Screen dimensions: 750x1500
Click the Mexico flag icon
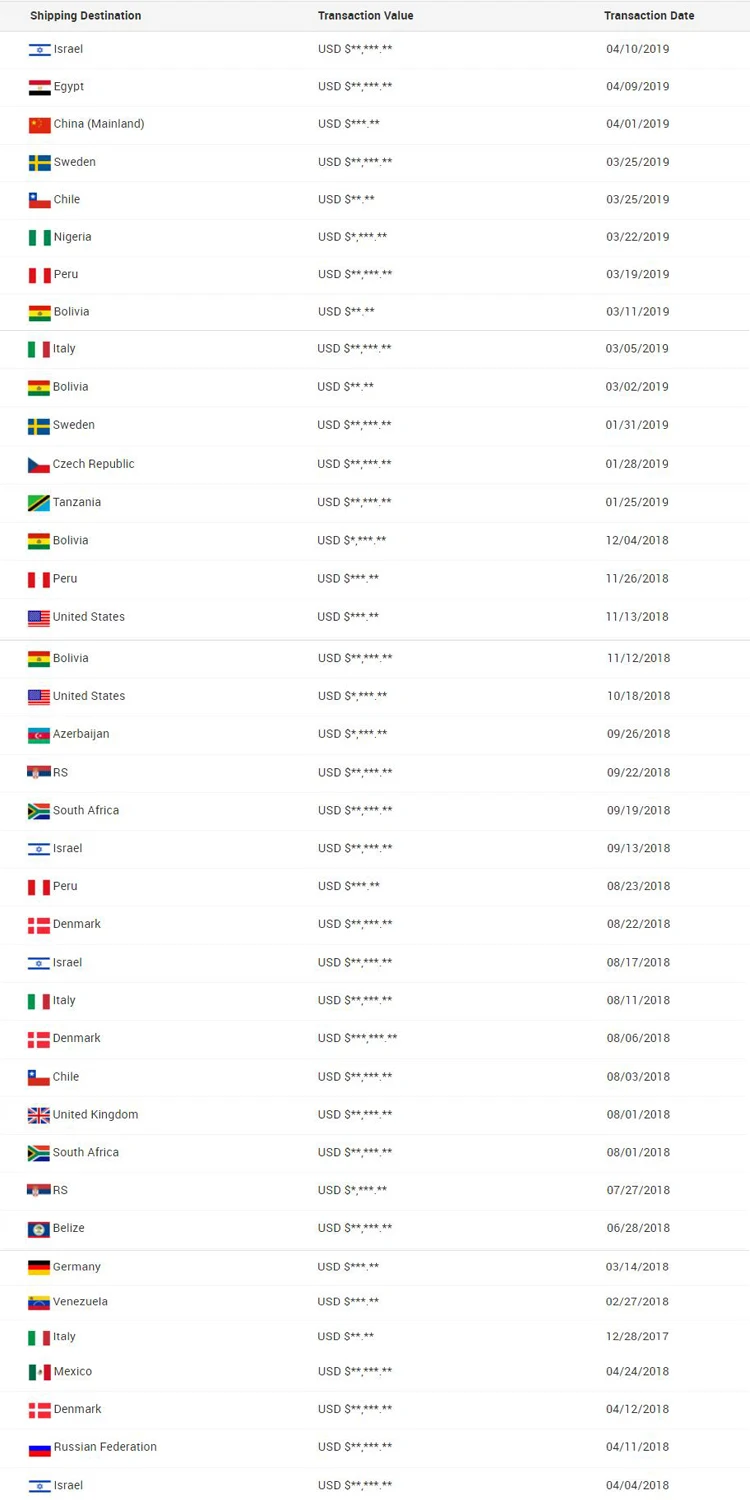click(40, 1372)
